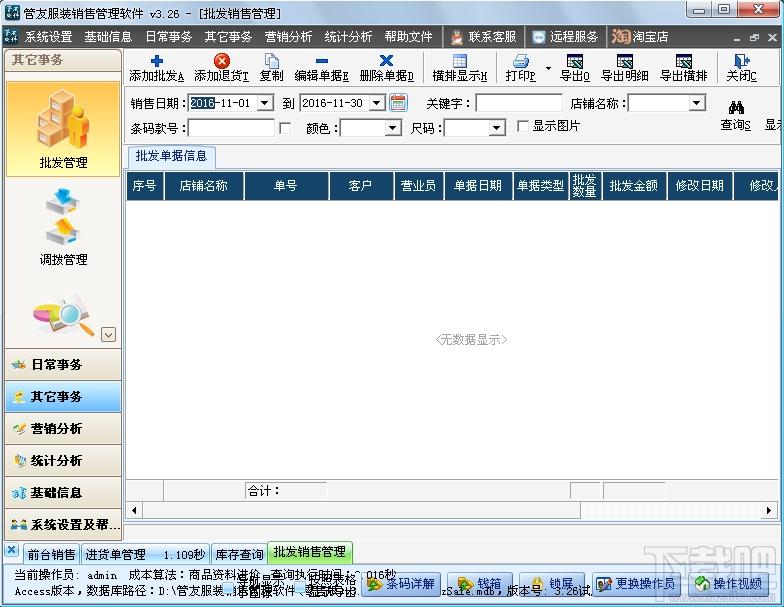Click the 添加退货 red icon
The height and width of the screenshot is (607, 784).
[x=222, y=61]
